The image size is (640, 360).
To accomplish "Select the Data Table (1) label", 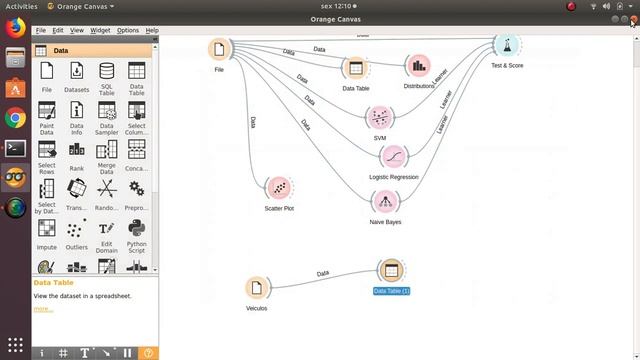I will 391,291.
